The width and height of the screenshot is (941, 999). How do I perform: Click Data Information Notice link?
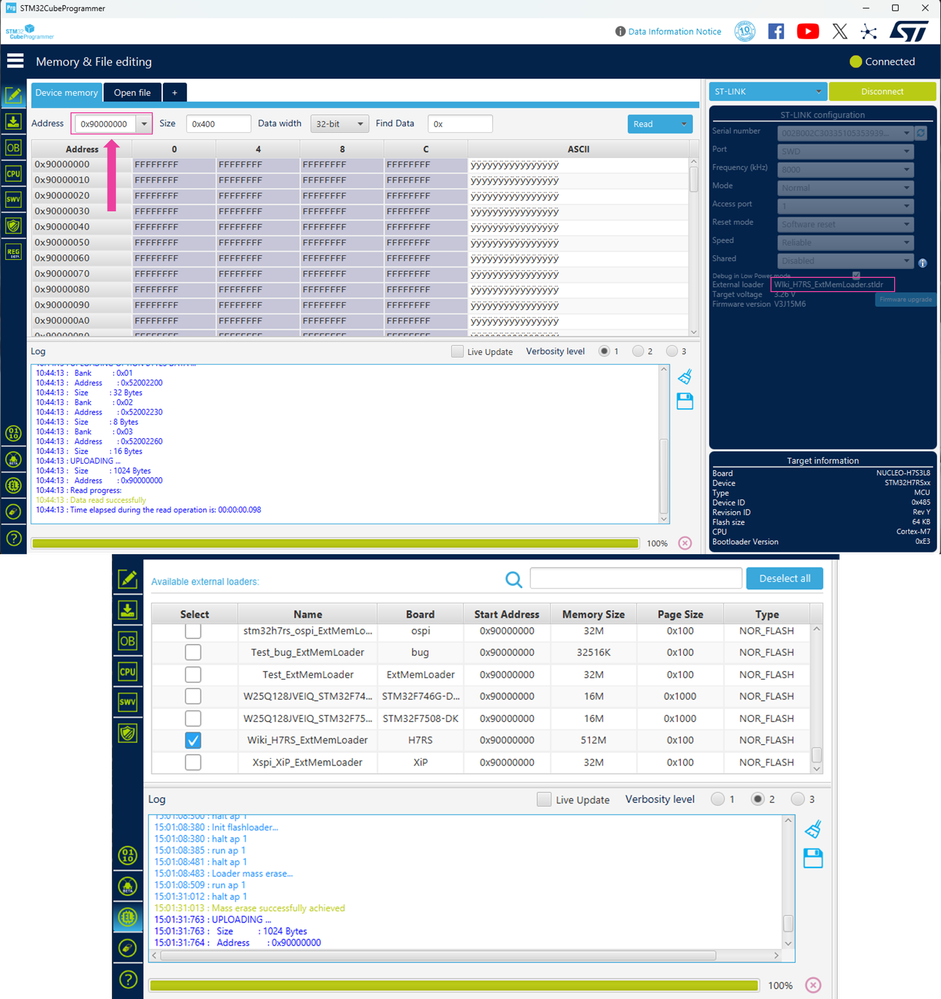(x=675, y=31)
